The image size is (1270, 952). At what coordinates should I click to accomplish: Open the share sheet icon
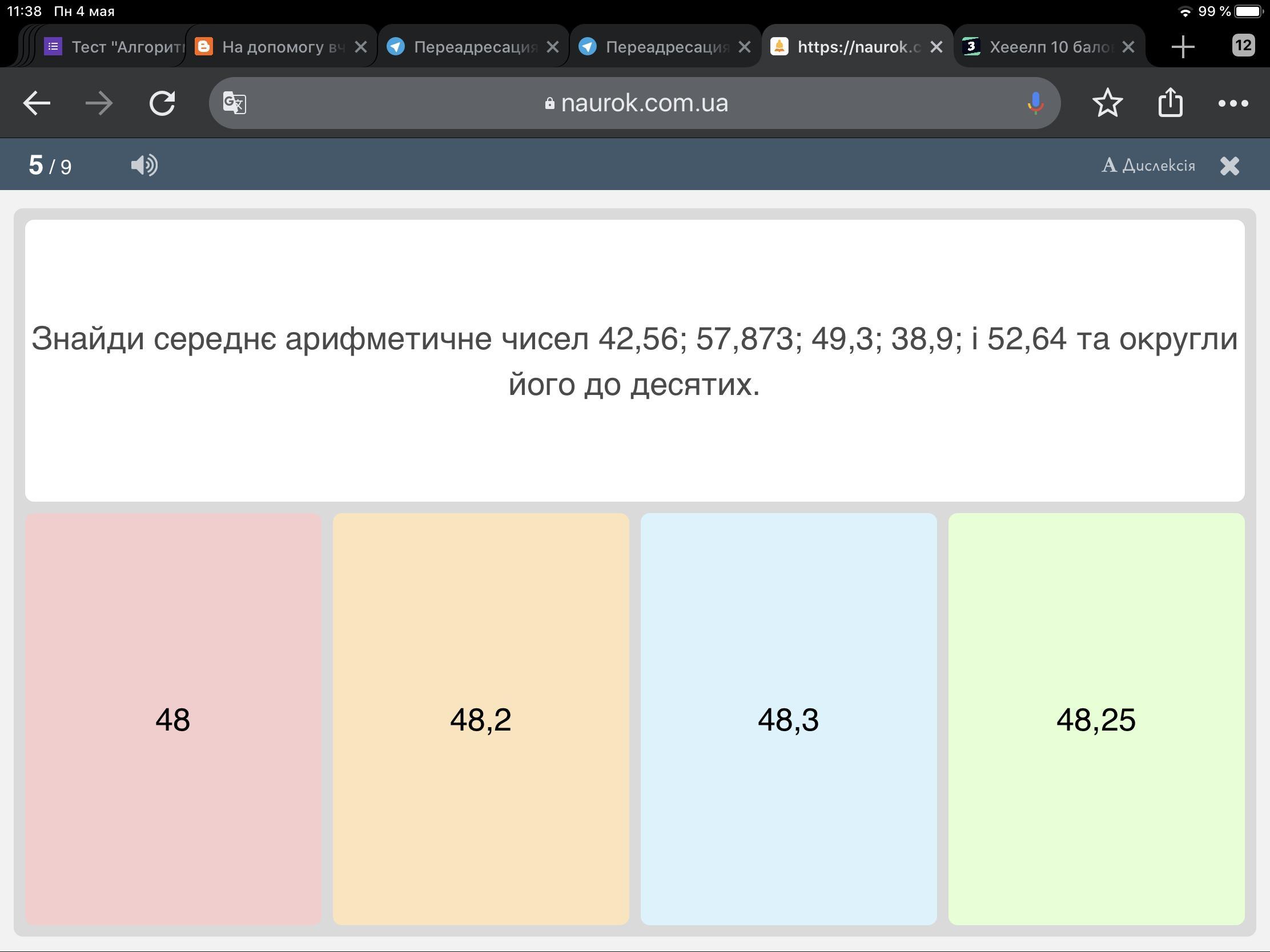[x=1170, y=103]
